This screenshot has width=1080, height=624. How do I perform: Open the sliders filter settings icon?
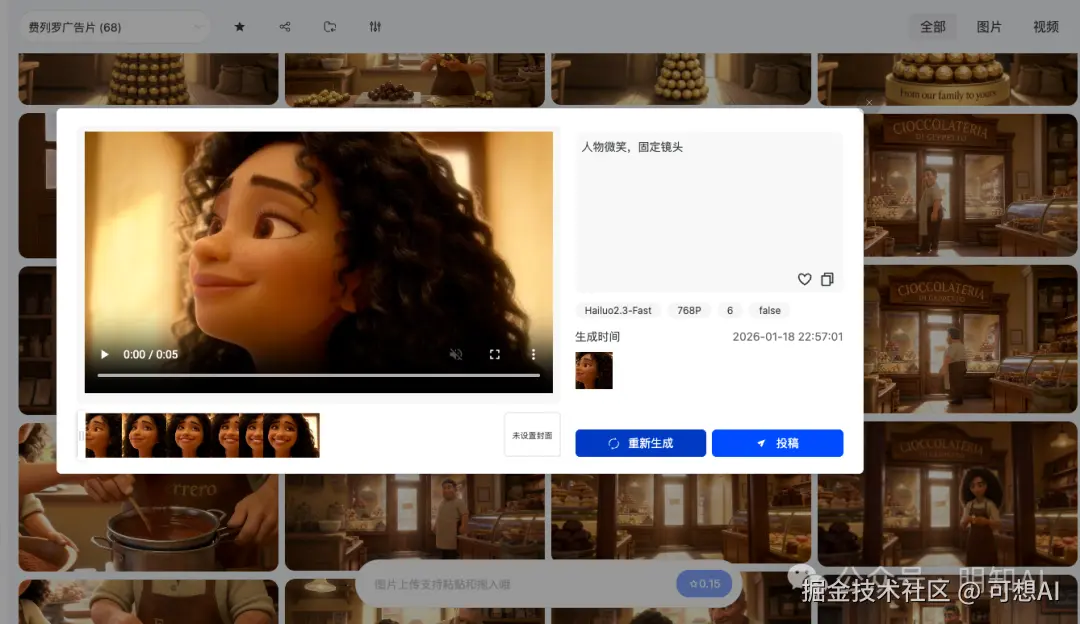coord(375,27)
